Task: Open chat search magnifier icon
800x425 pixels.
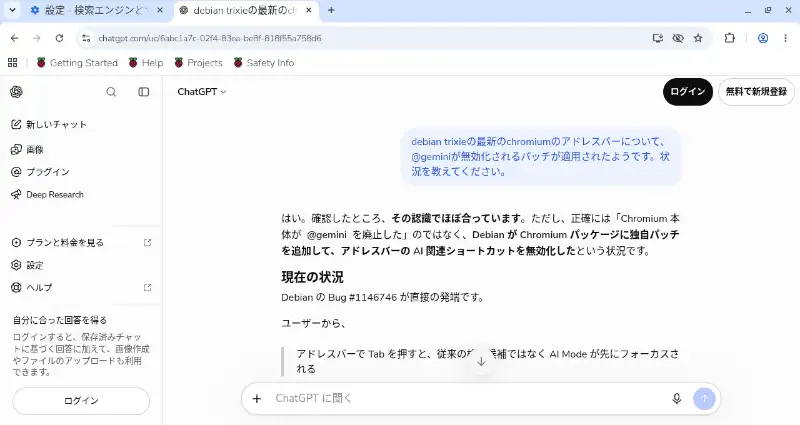Action: [111, 92]
